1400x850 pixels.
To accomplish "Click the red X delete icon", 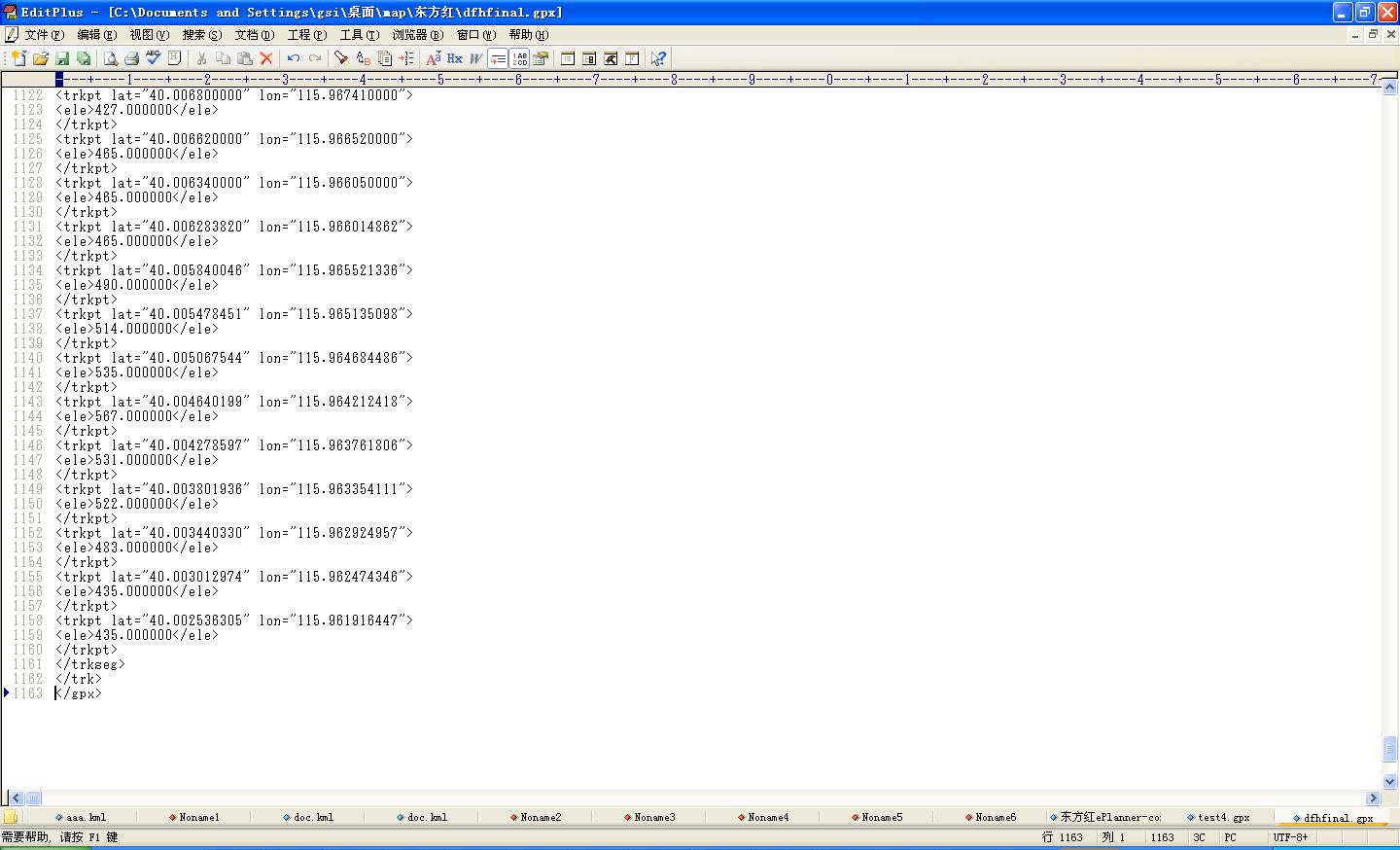I will click(x=265, y=58).
